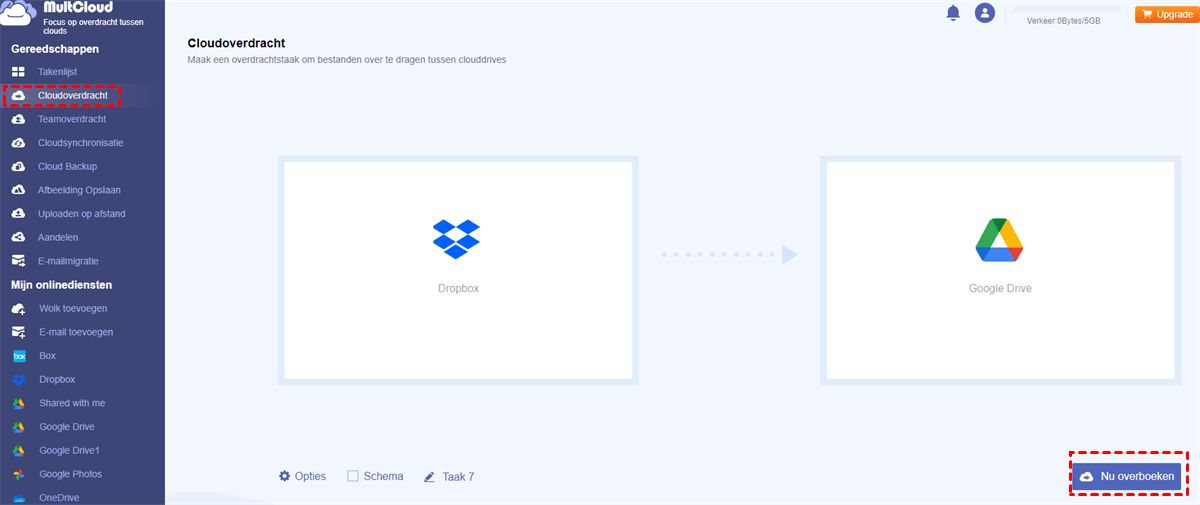Select Google Drive1 in the drive list
Screen dimensions: 1200x505
[69, 451]
